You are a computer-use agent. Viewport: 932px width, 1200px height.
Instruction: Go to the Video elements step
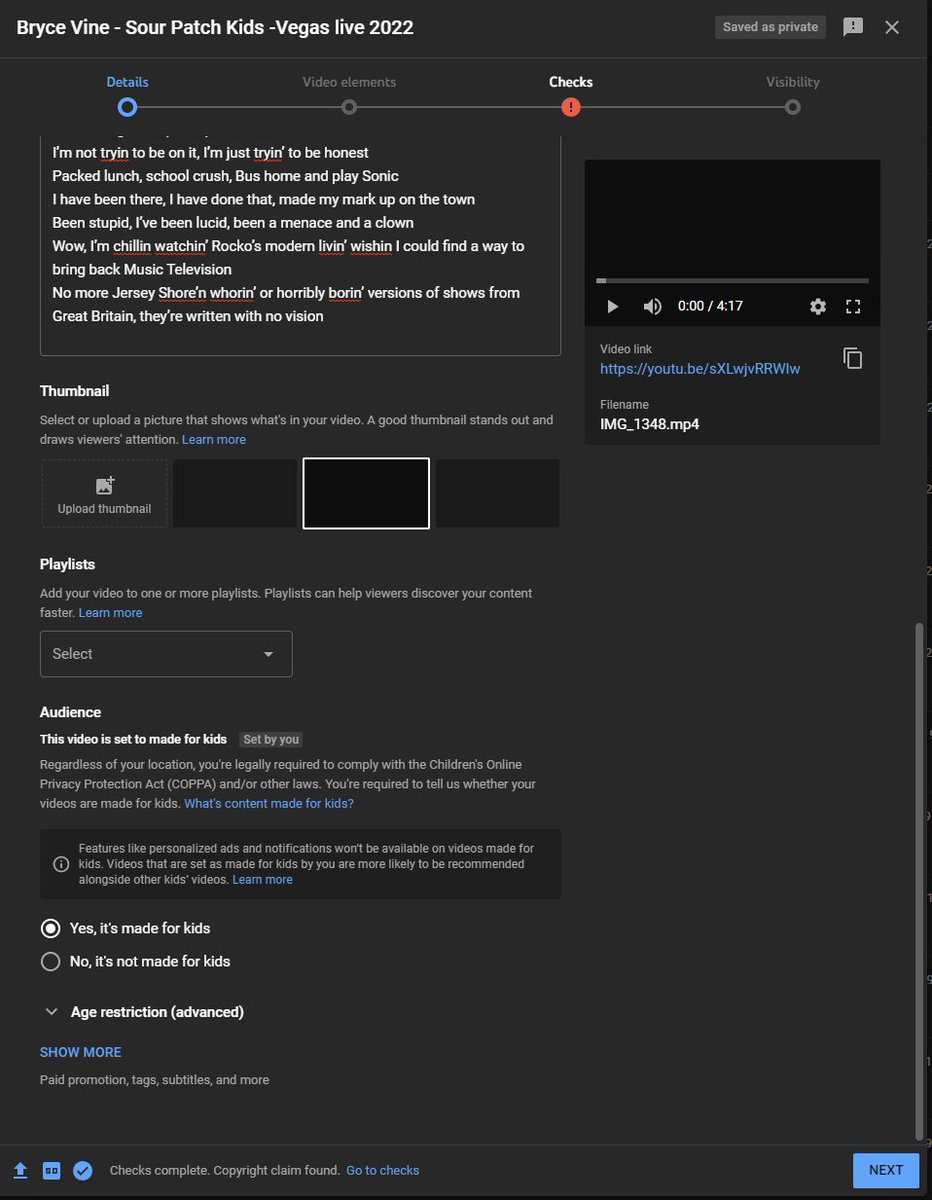pos(349,95)
